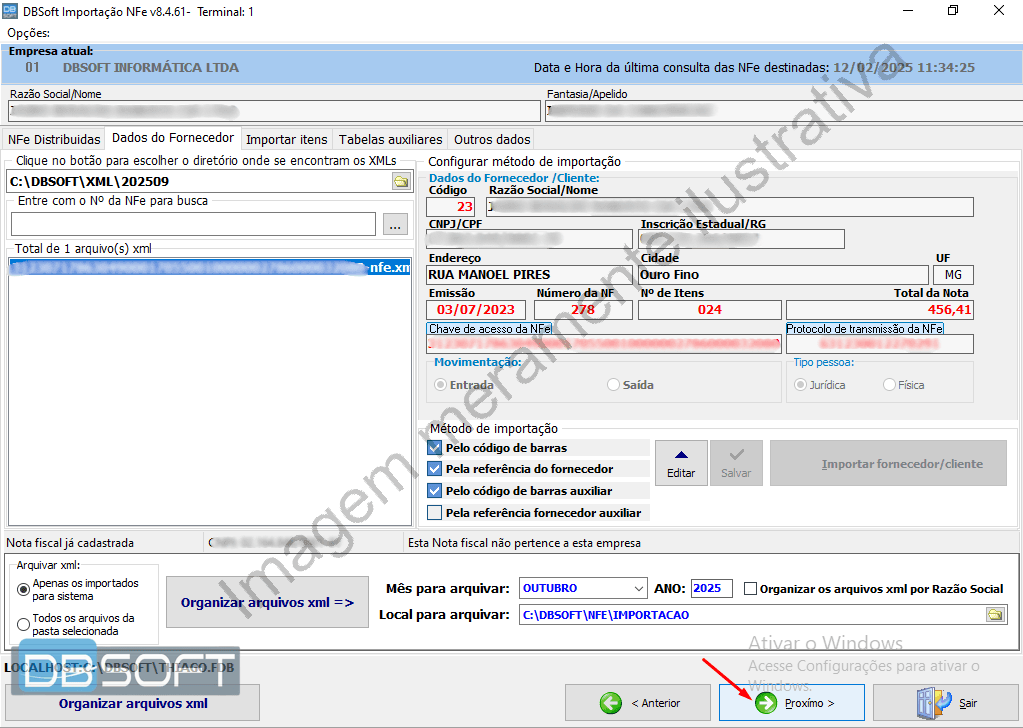This screenshot has width=1023, height=728.
Task: Select Todos os arquivos da pasta selecionada
Action: point(24,625)
